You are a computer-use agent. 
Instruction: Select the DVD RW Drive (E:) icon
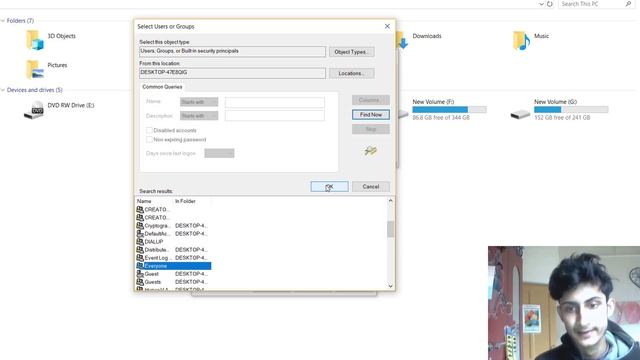coord(34,110)
